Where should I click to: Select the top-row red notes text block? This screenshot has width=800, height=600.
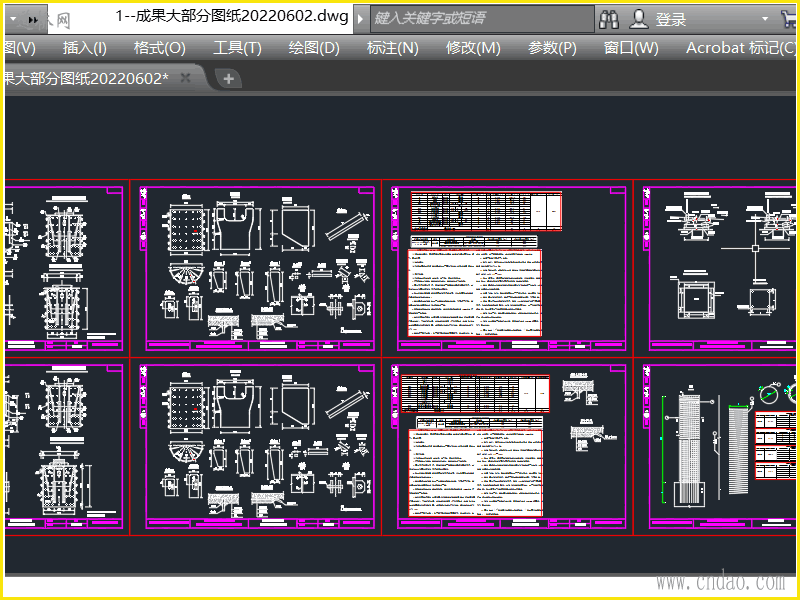click(x=474, y=293)
